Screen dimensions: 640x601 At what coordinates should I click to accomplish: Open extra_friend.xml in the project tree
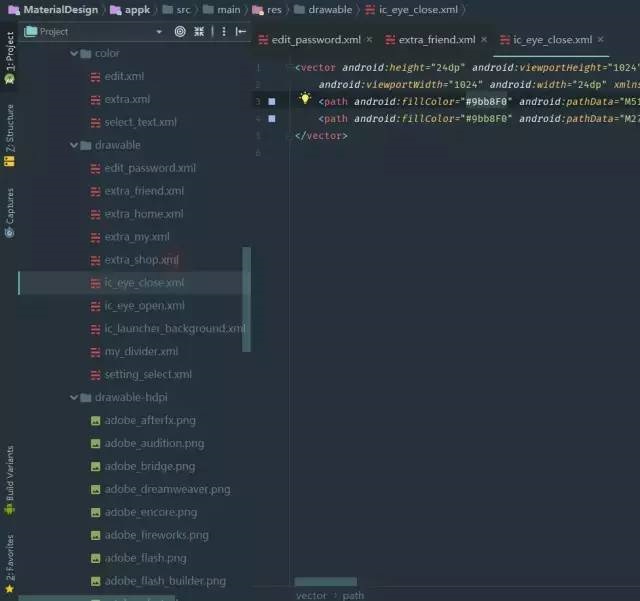point(144,191)
